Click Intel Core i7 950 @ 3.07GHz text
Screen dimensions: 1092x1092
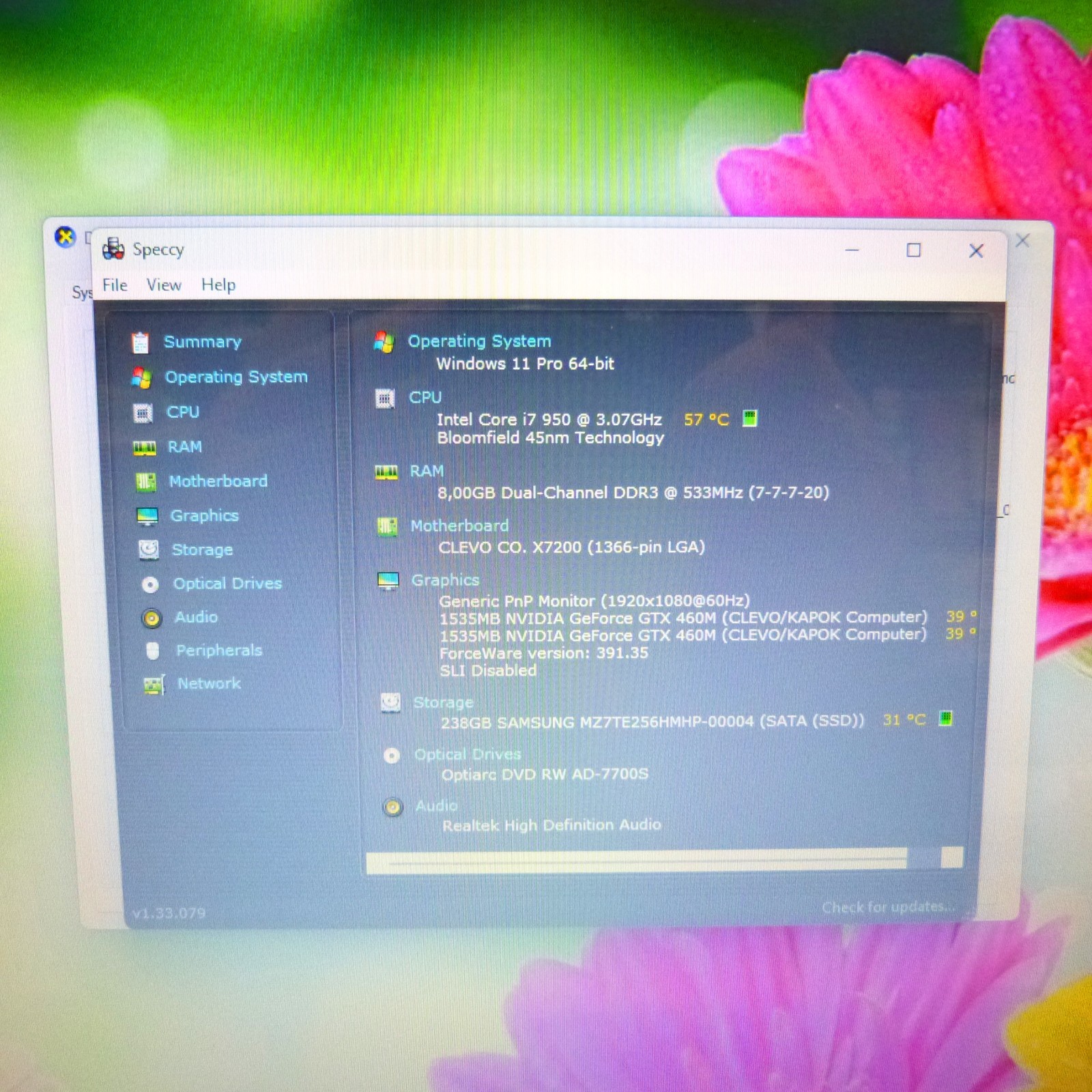tap(549, 419)
